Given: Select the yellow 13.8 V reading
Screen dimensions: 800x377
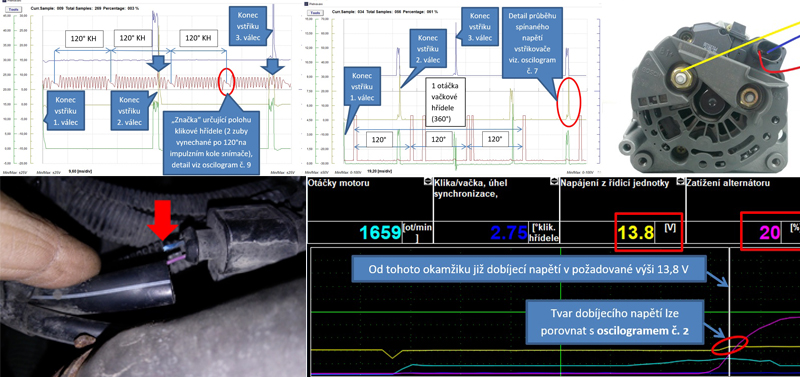Looking at the screenshot, I should pos(635,233).
